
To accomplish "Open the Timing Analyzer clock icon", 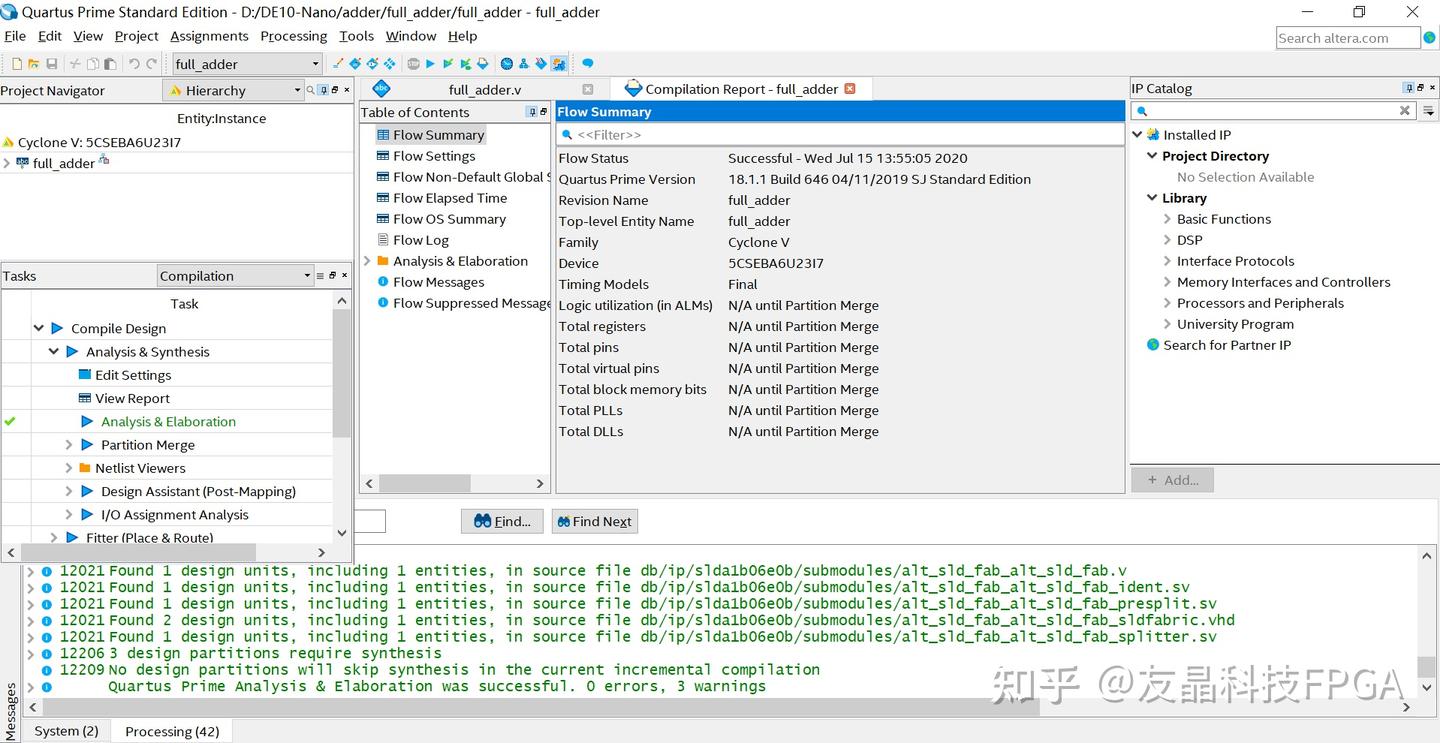I will 506,63.
